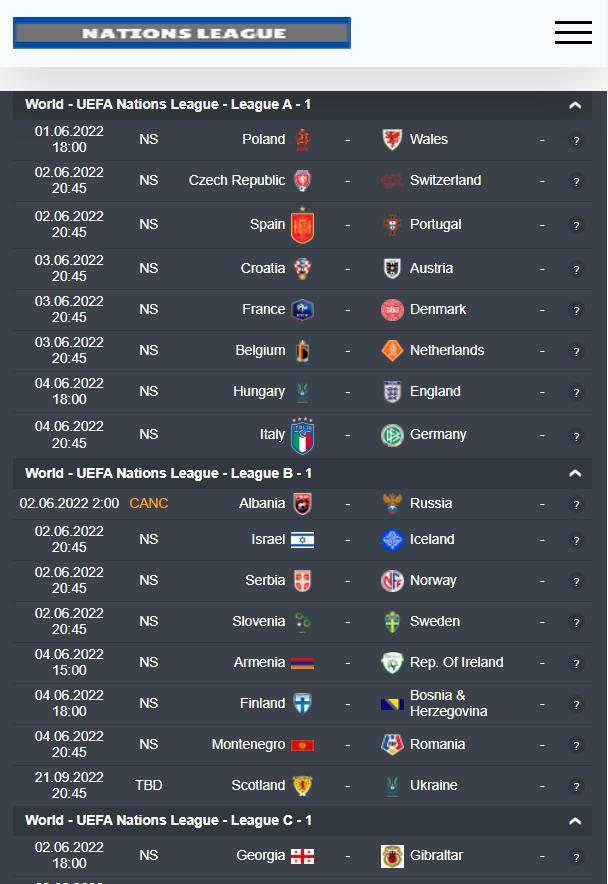Image resolution: width=608 pixels, height=884 pixels.
Task: Click the Iceland team badge
Action: (x=392, y=539)
